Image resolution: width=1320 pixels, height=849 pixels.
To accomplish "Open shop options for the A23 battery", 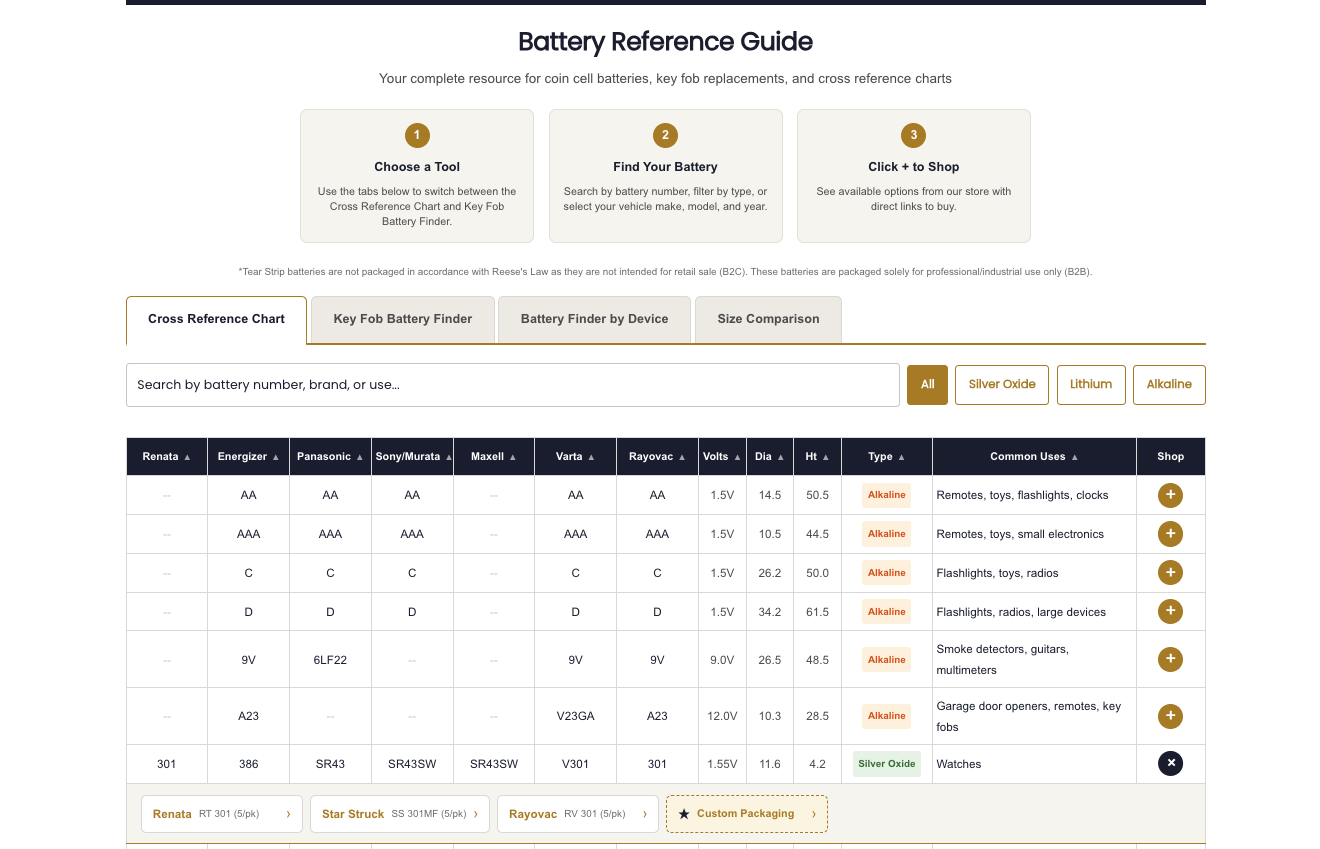I will [1170, 716].
